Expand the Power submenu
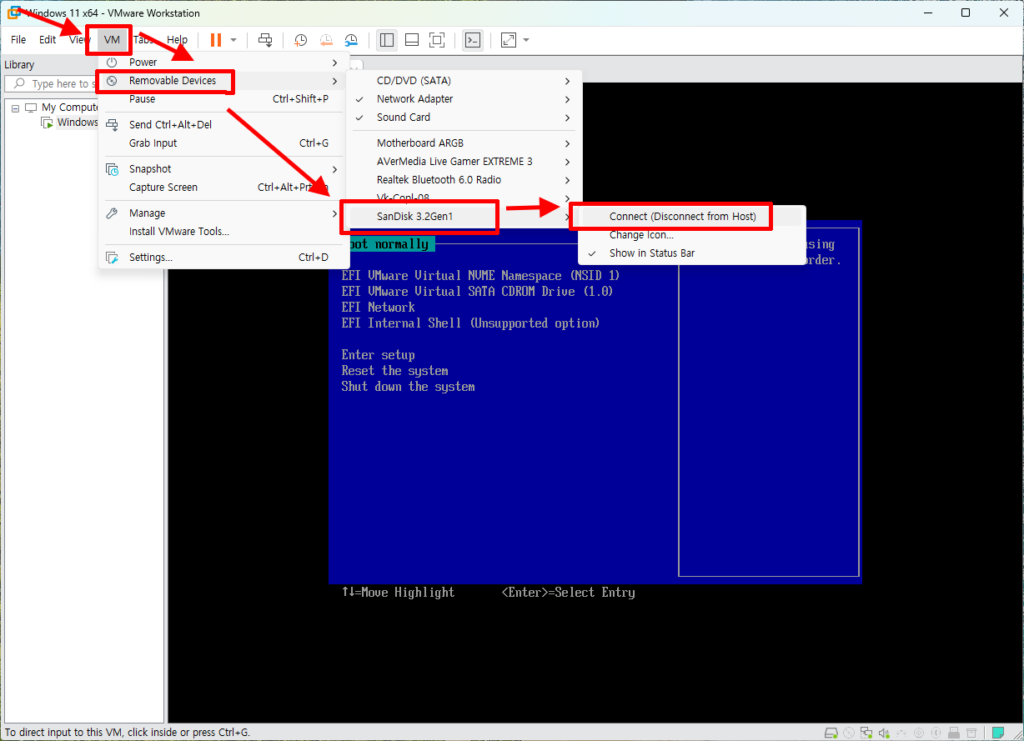This screenshot has width=1024, height=741. pos(221,62)
